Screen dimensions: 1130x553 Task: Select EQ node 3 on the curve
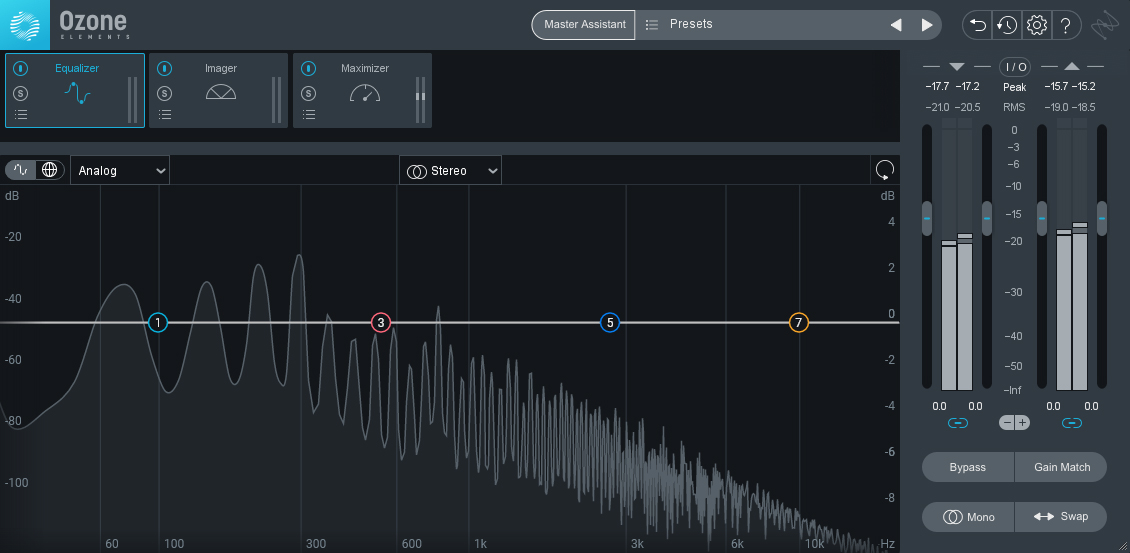pos(380,323)
